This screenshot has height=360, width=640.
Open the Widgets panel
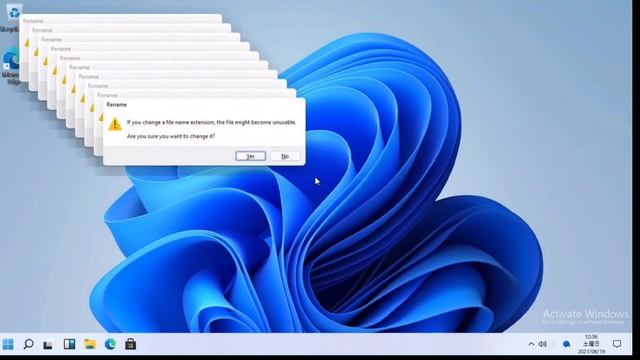click(x=69, y=344)
